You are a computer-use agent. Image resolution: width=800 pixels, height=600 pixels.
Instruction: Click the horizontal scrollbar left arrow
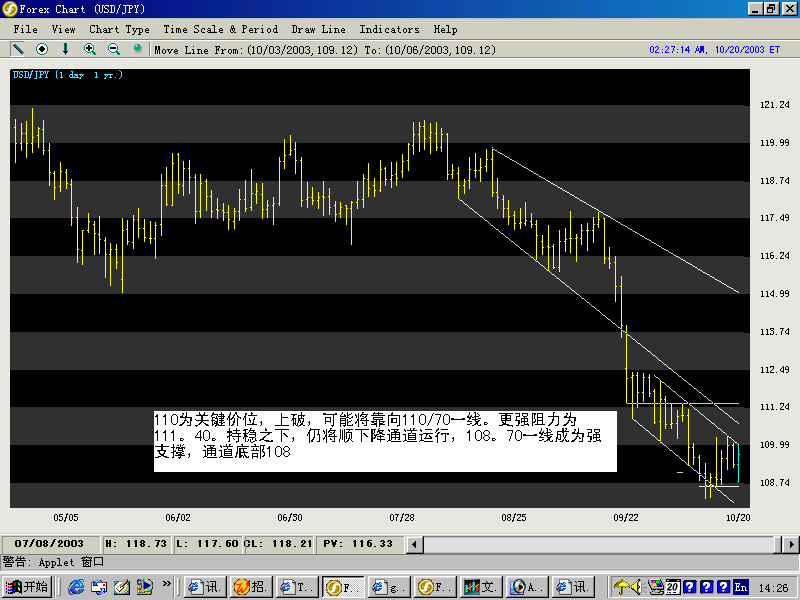413,543
